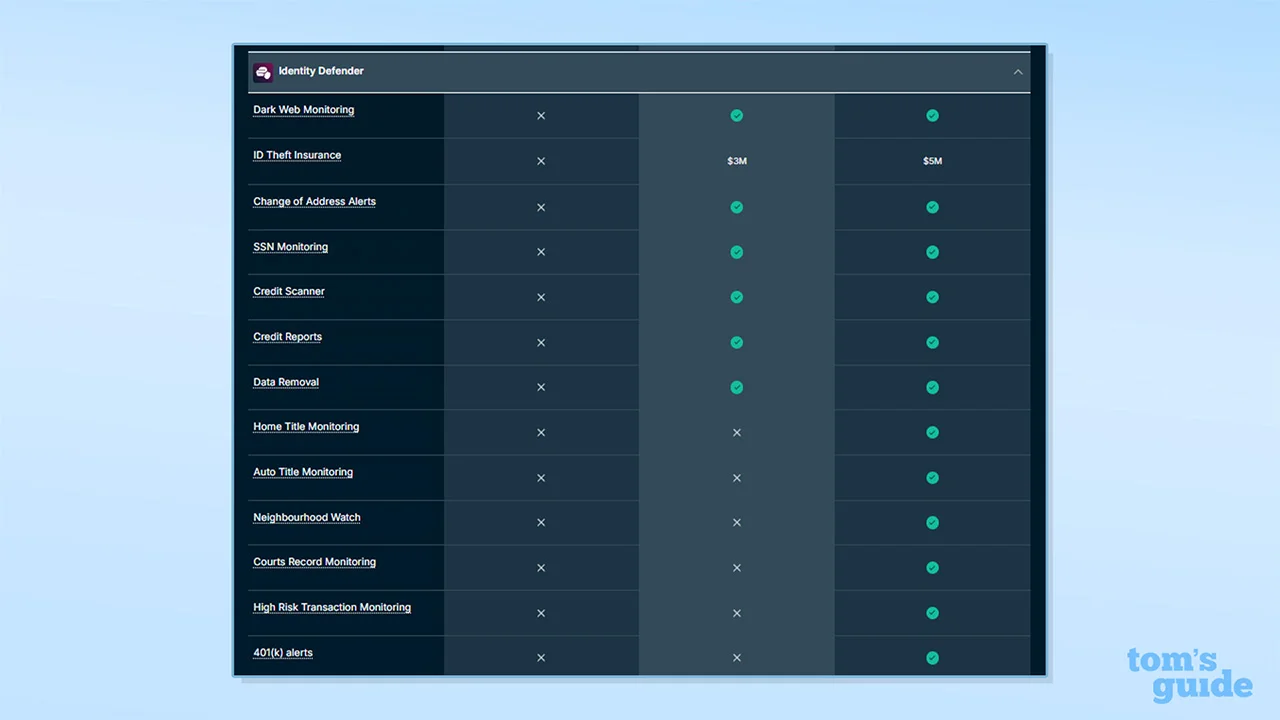Open the Courts Record Monitoring link

tap(314, 562)
